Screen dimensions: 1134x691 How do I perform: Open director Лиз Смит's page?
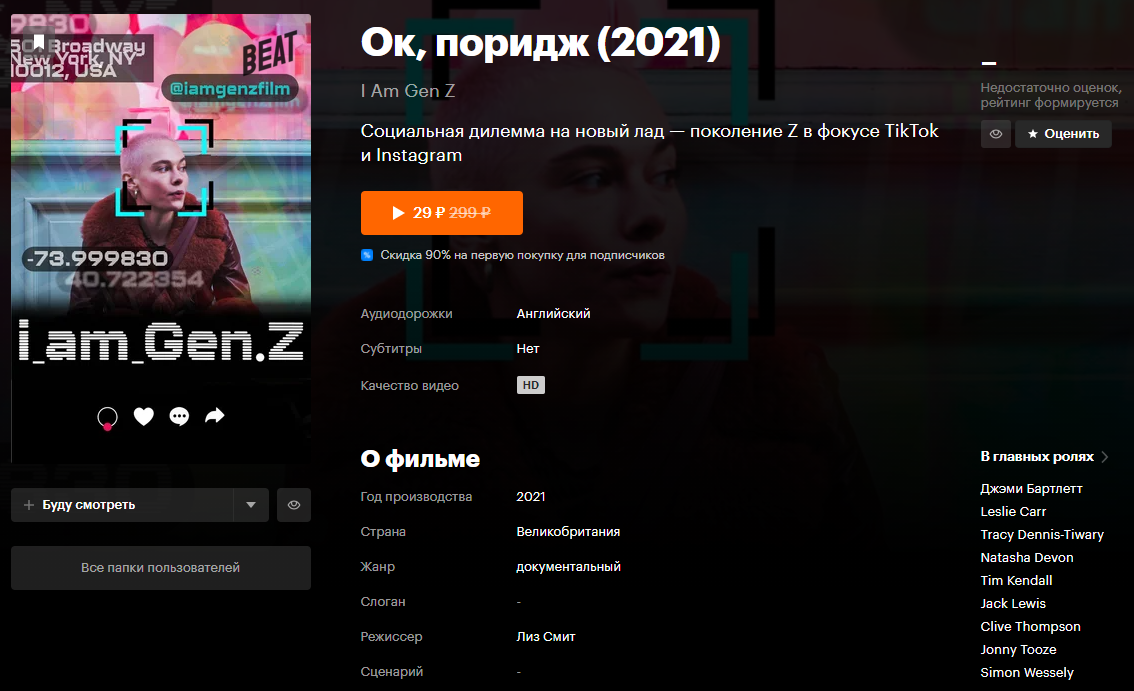546,637
